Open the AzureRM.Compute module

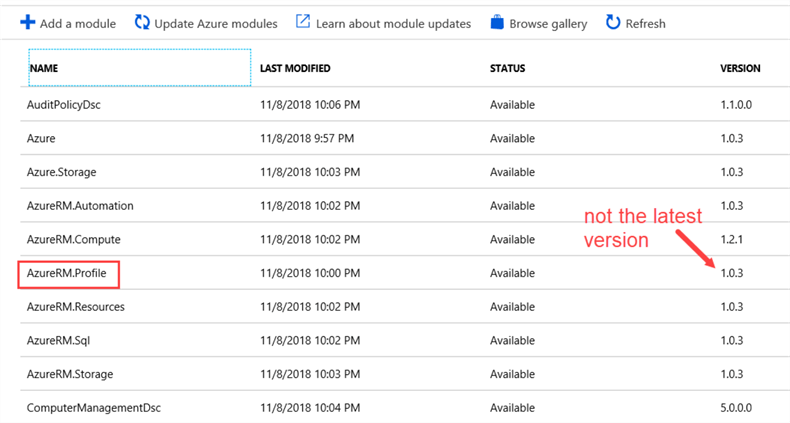coord(74,239)
